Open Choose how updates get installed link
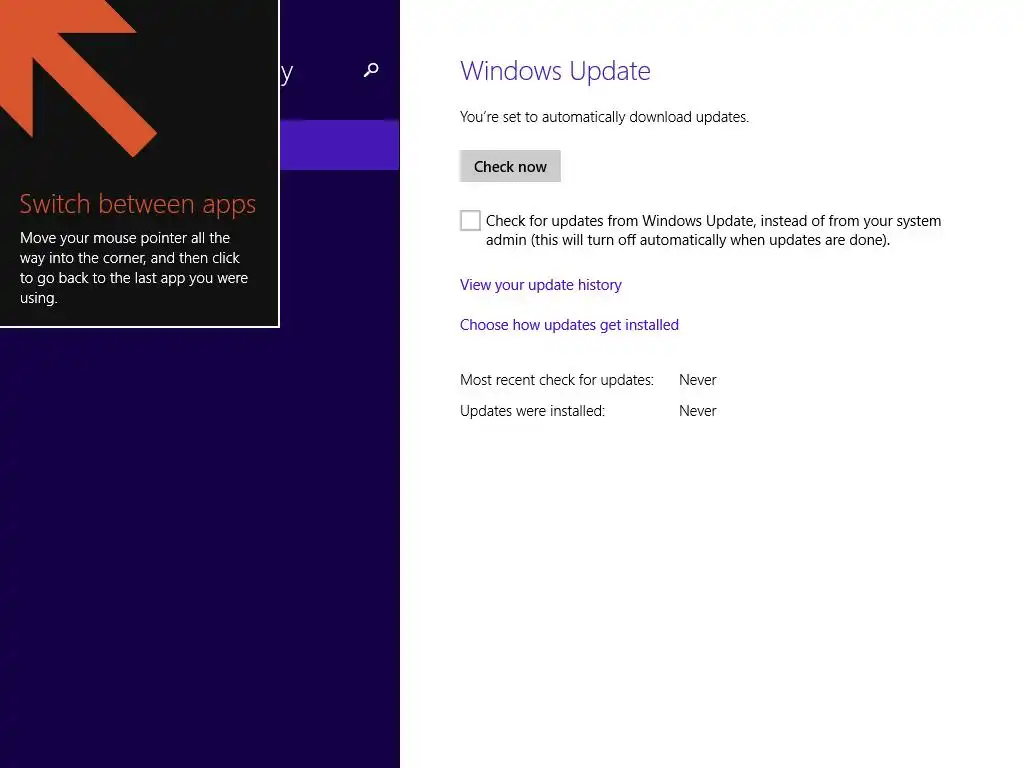 569,325
